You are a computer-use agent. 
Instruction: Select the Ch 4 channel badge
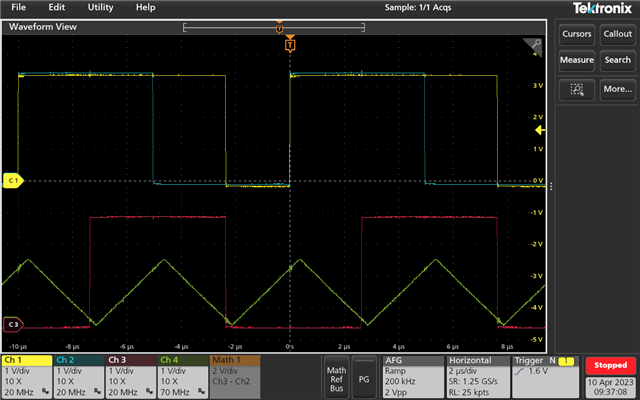[x=182, y=376]
